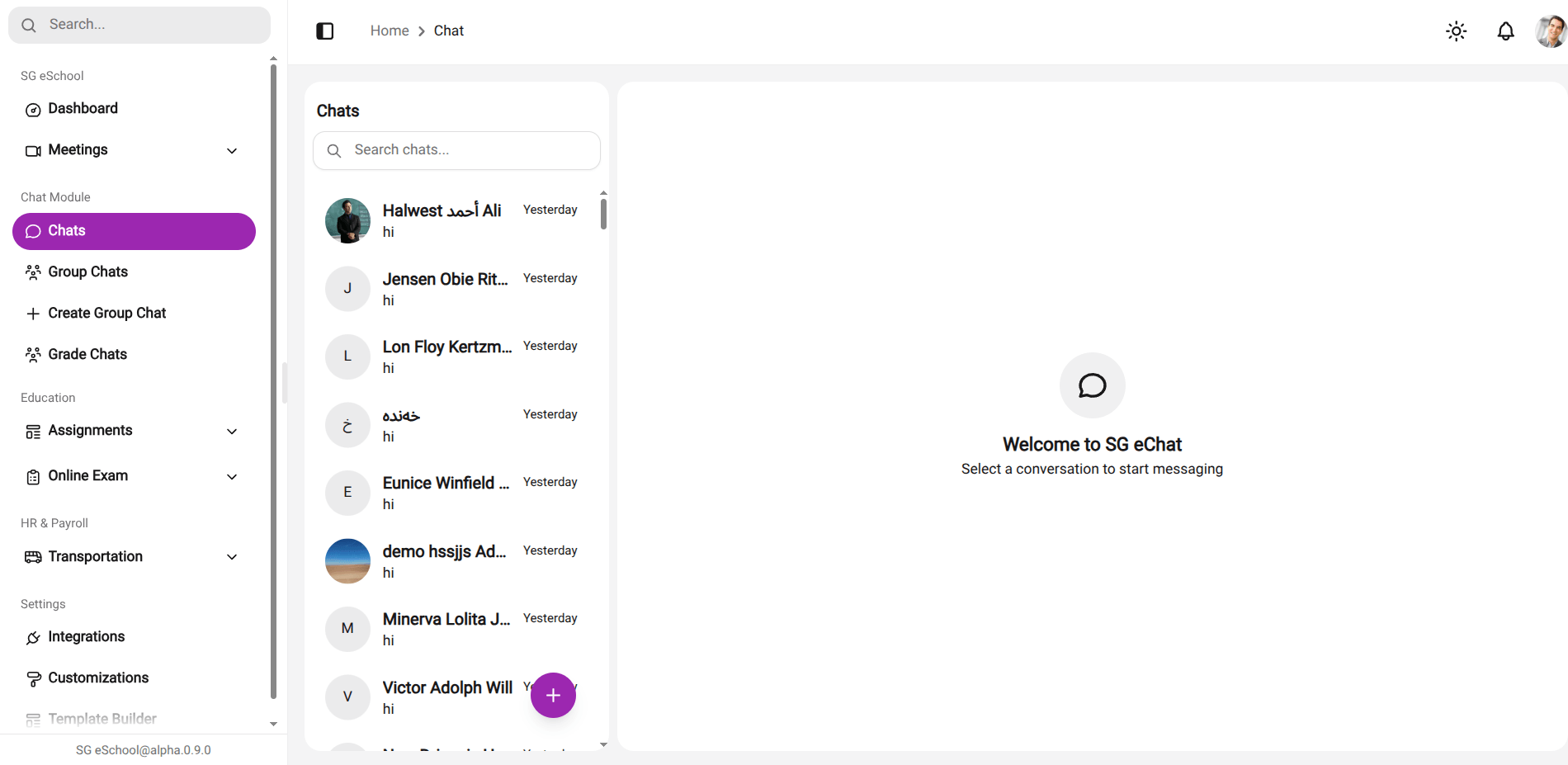Open Template Builder
This screenshot has height=765, width=1568.
tap(134, 720)
